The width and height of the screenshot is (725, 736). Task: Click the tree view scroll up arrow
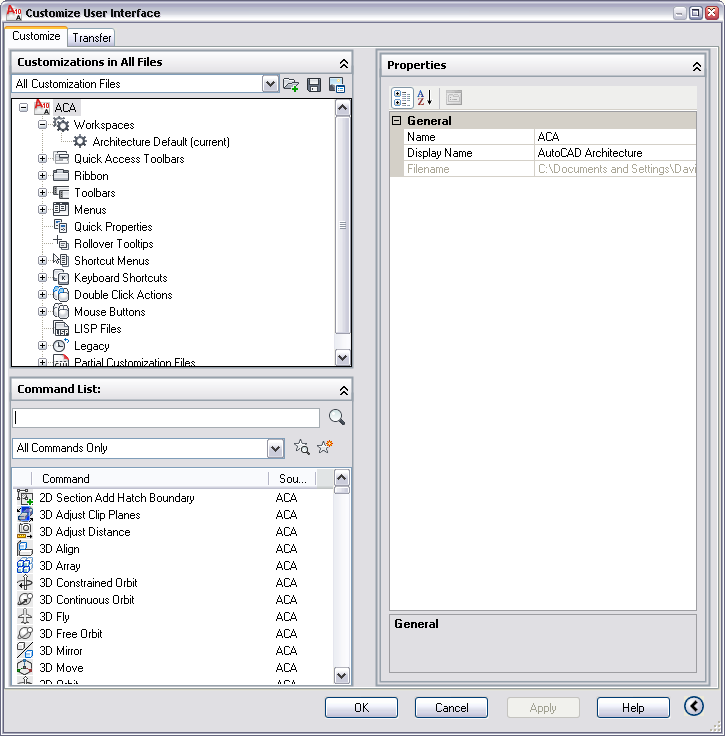[343, 108]
